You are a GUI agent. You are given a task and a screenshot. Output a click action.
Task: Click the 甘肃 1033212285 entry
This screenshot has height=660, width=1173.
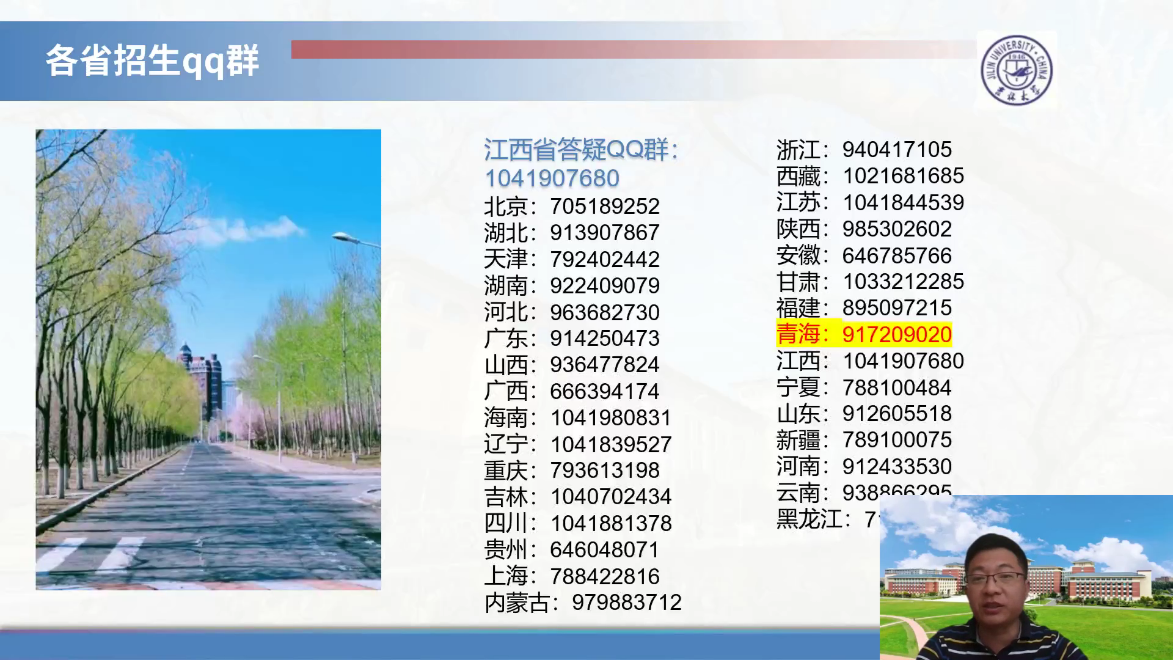pyautogui.click(x=870, y=282)
